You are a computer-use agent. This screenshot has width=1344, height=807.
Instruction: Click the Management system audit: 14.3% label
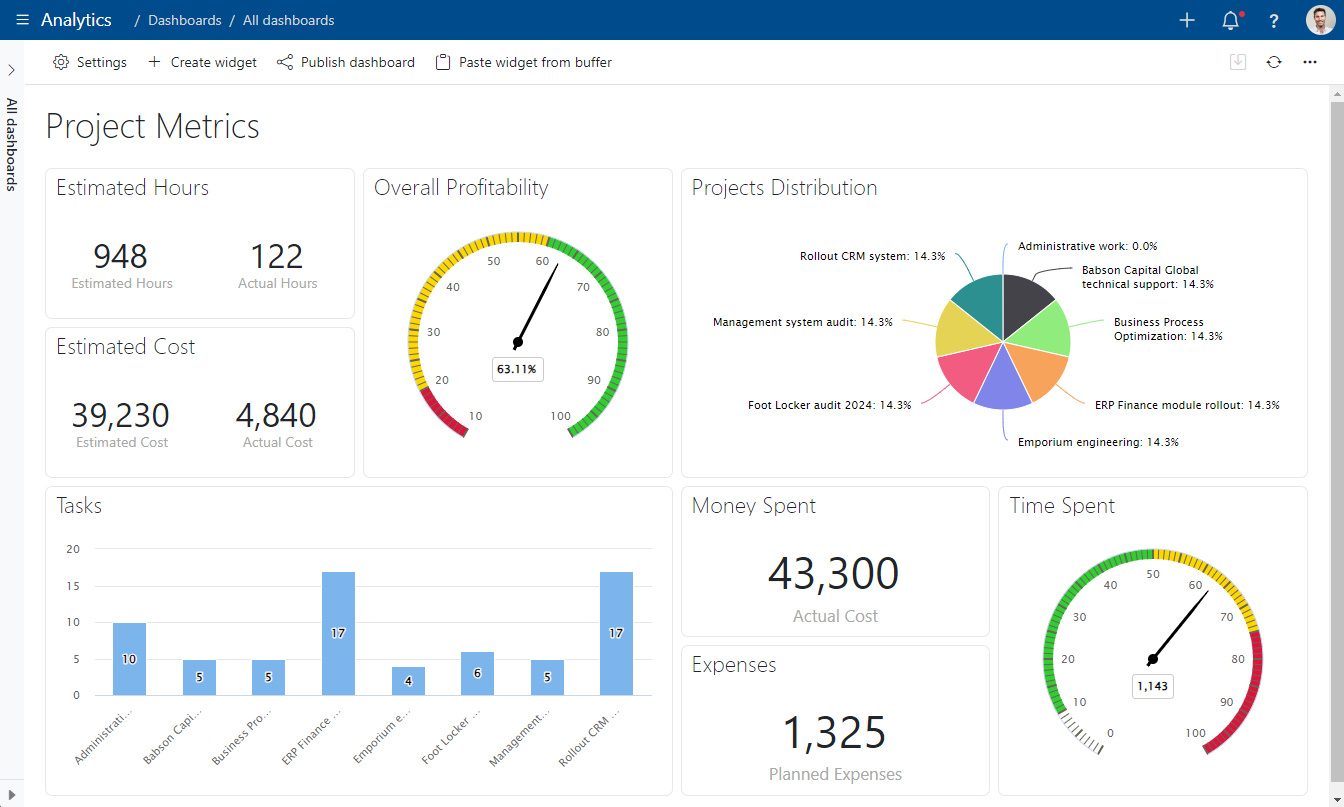pos(802,322)
